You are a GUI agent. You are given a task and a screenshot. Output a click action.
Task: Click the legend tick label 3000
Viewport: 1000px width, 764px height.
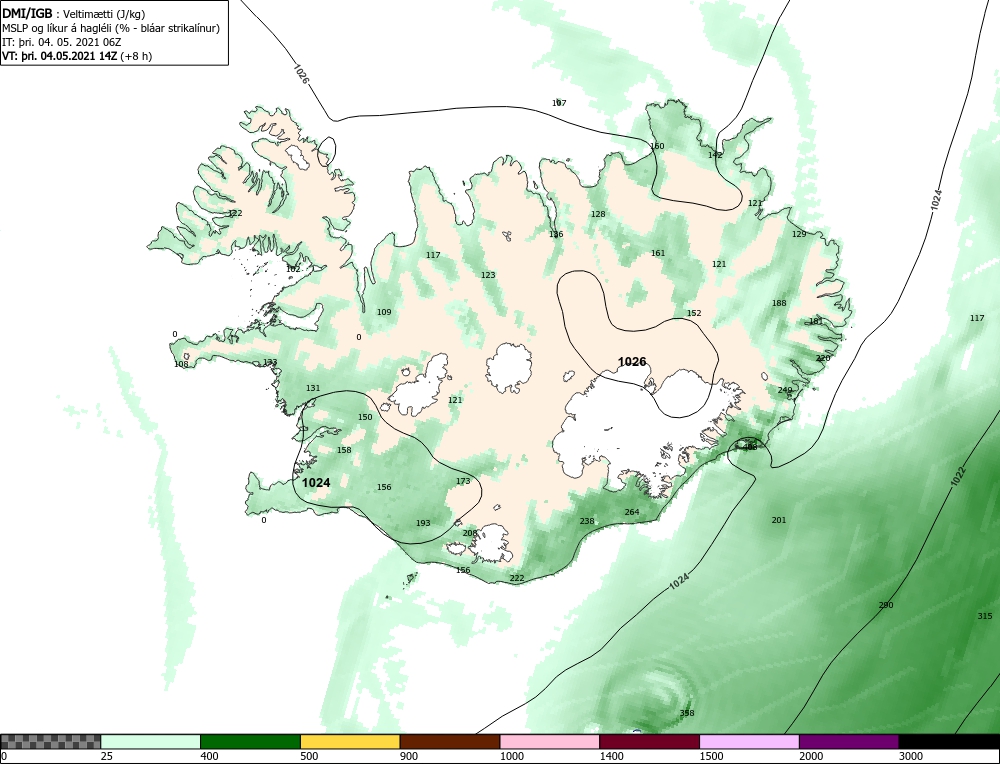point(911,756)
